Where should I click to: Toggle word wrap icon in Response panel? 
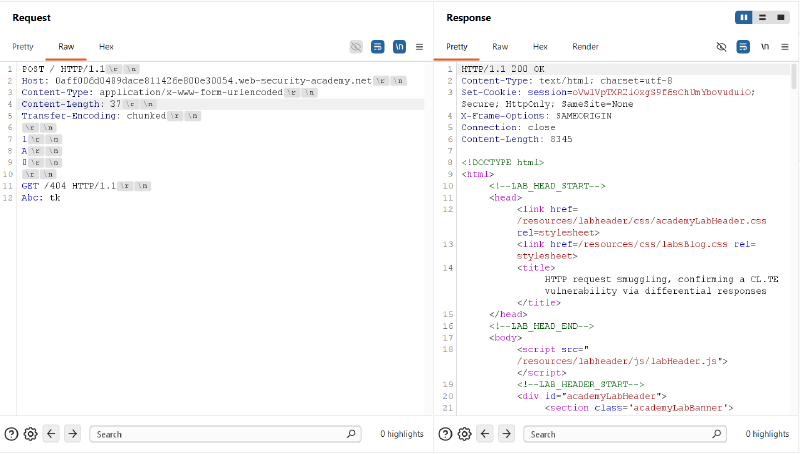743,47
